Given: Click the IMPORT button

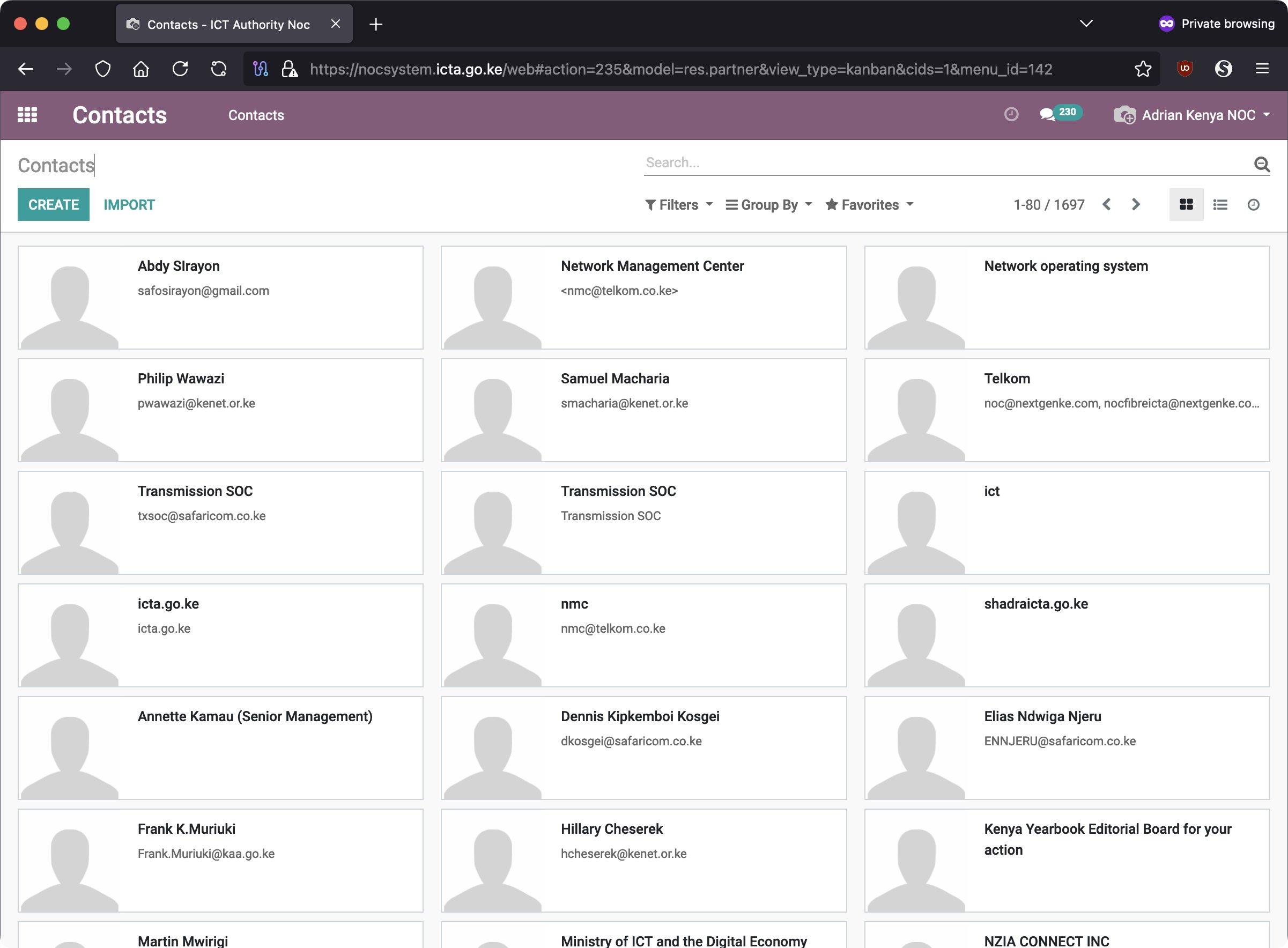Looking at the screenshot, I should tap(129, 205).
